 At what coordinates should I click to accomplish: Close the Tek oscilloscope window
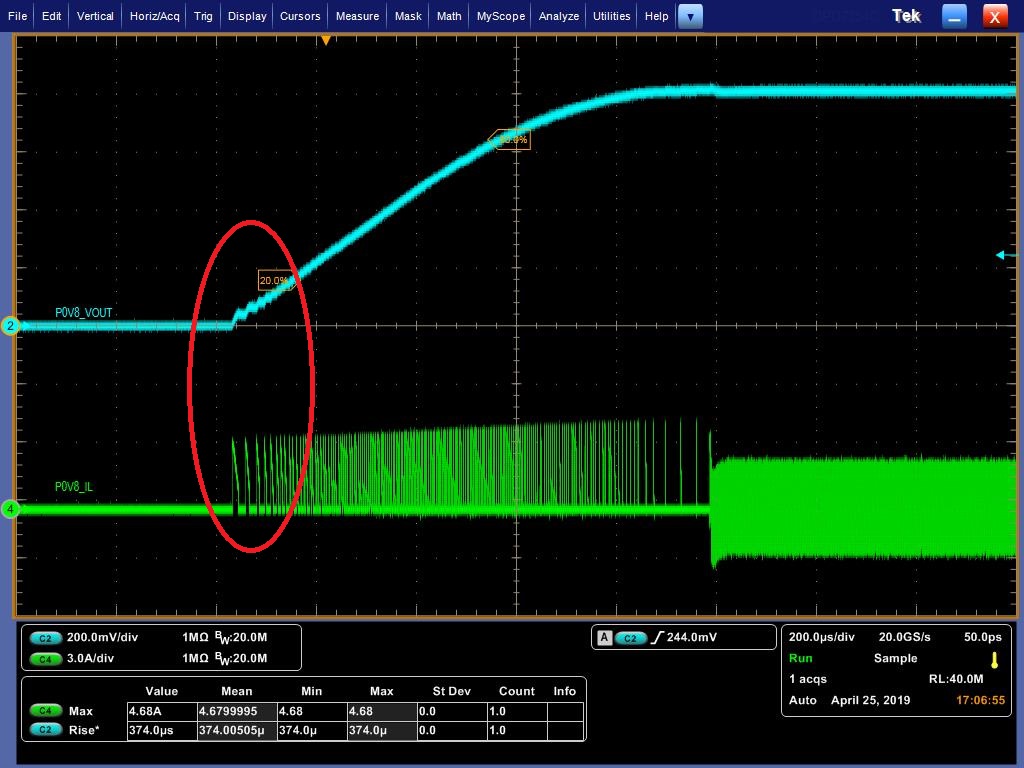(995, 16)
